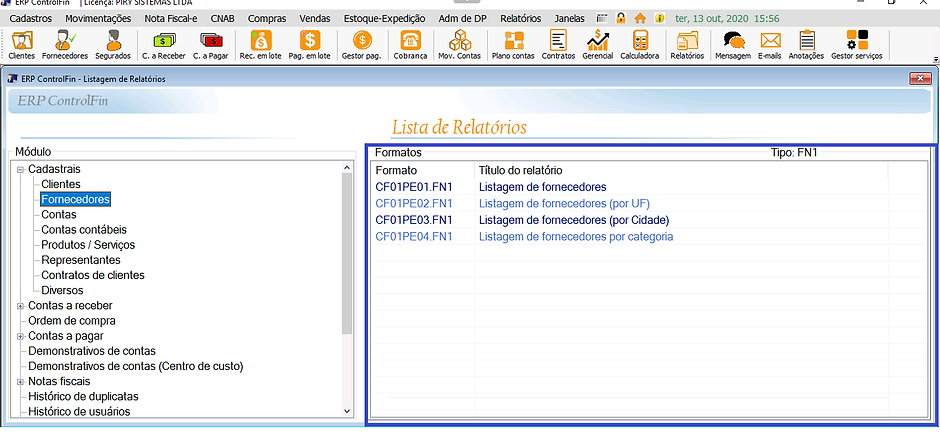Open the Cobrança phone icon
The height and width of the screenshot is (445, 940).
tap(410, 46)
